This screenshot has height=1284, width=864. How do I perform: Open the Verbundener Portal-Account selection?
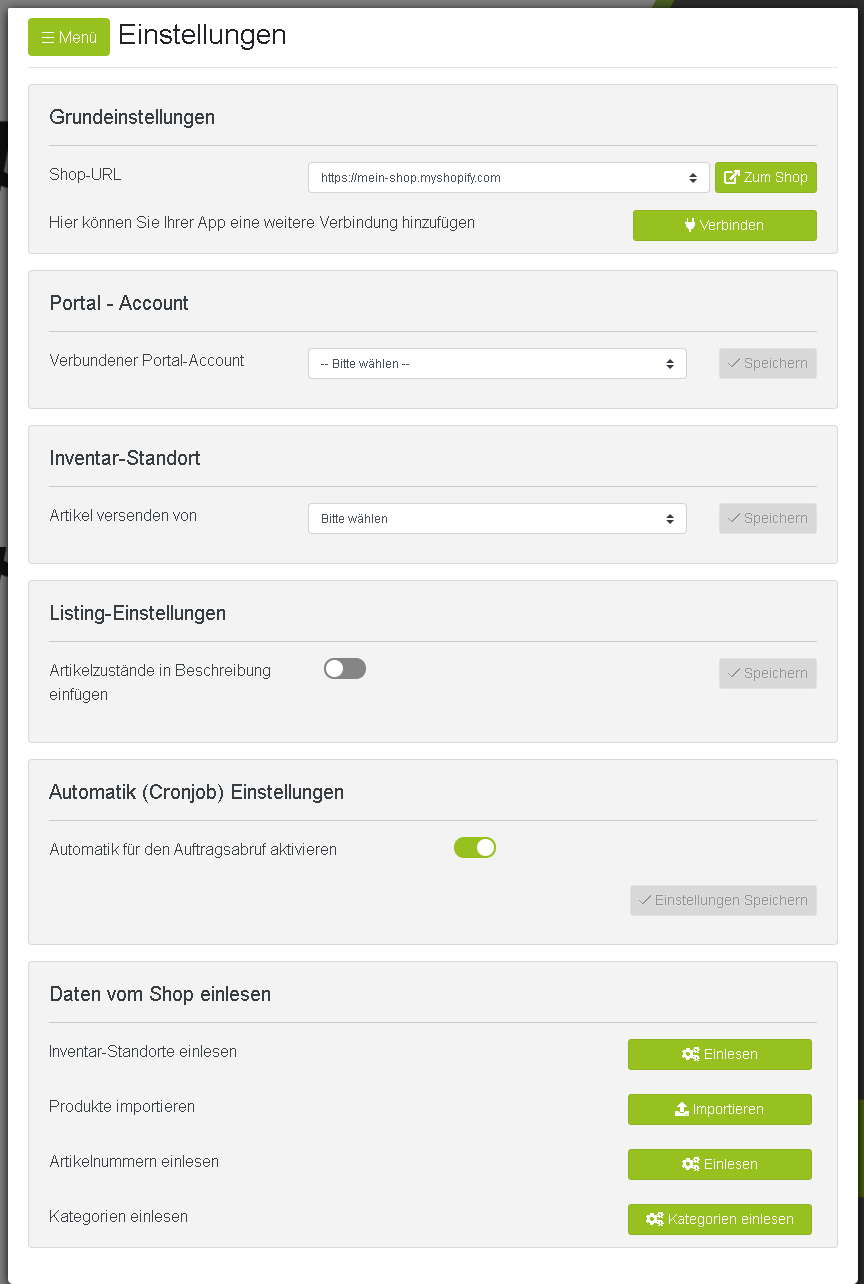497,363
